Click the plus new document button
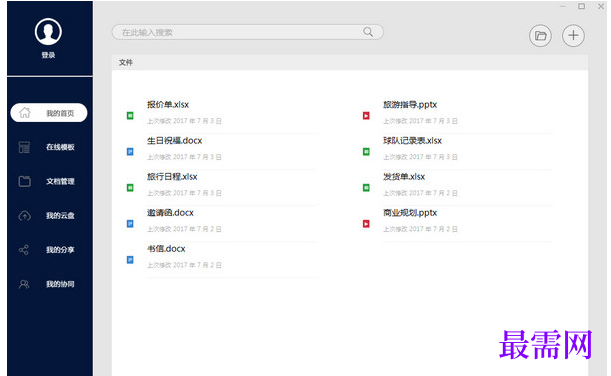This screenshot has height=376, width=611. pos(573,35)
